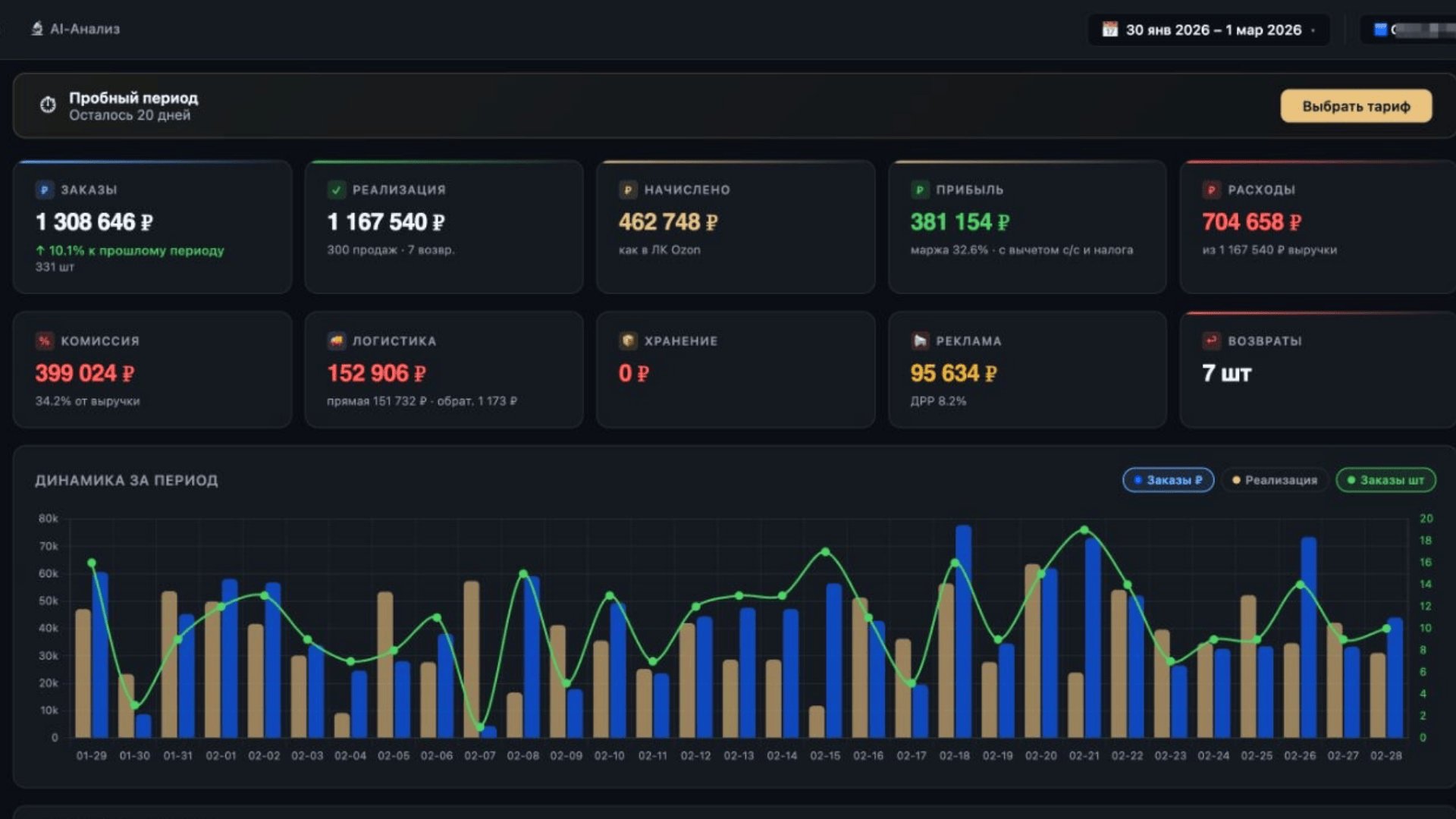Open the Расходы summary card

click(1317, 226)
